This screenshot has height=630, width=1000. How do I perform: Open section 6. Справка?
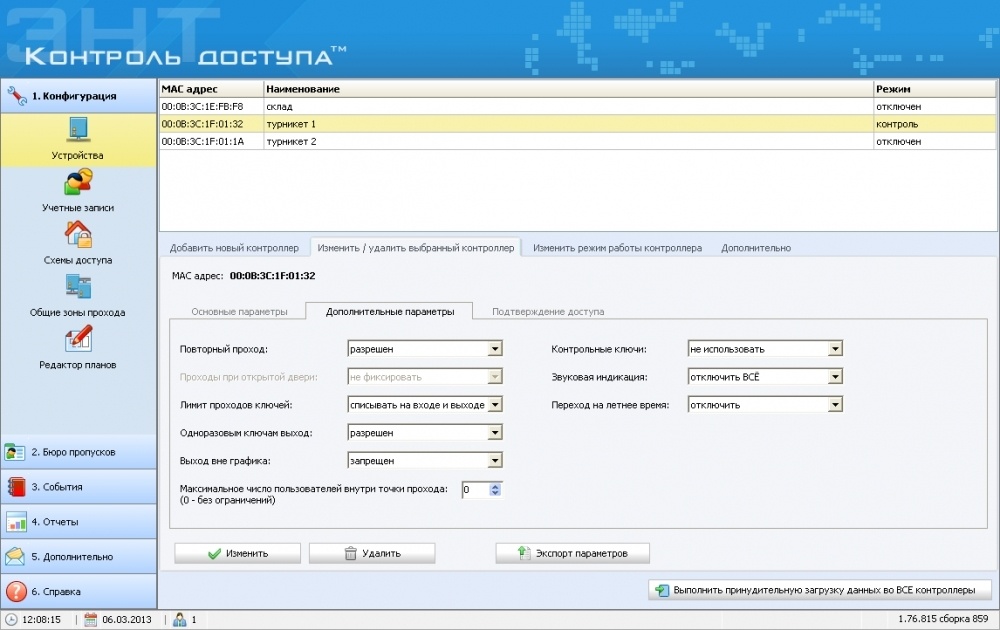click(x=78, y=591)
